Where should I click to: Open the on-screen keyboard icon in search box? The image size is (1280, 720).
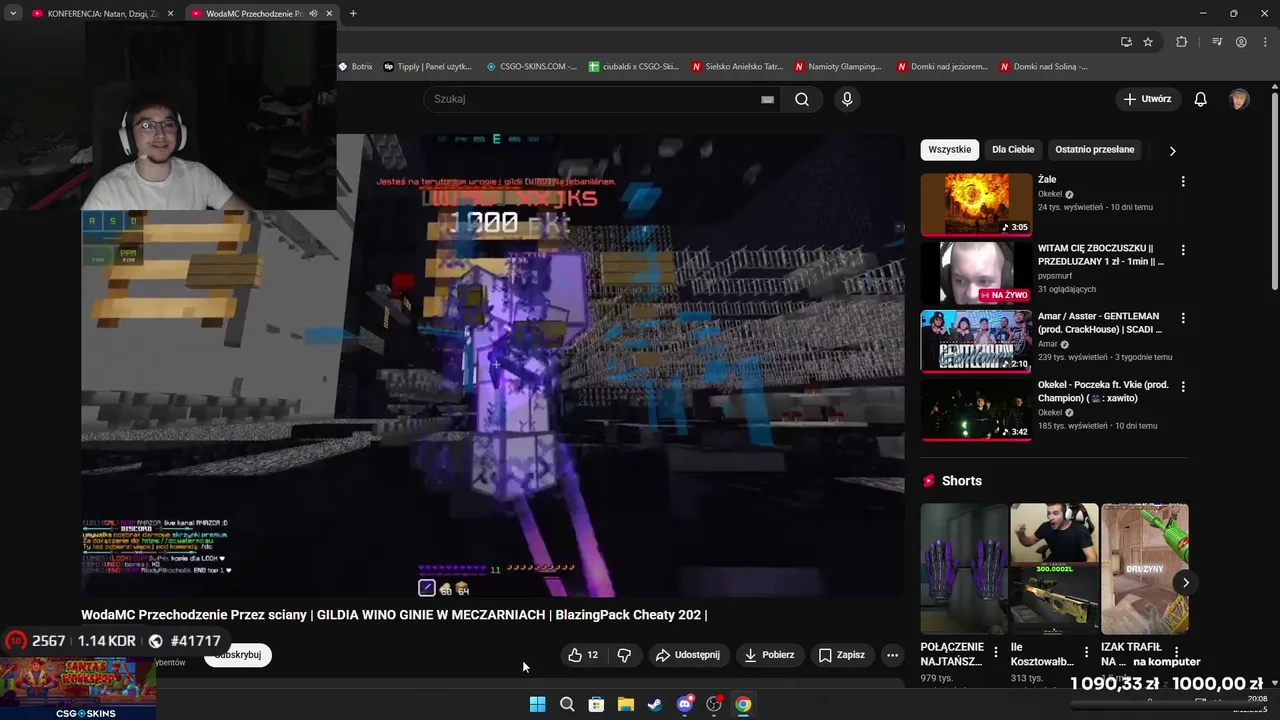click(x=767, y=99)
